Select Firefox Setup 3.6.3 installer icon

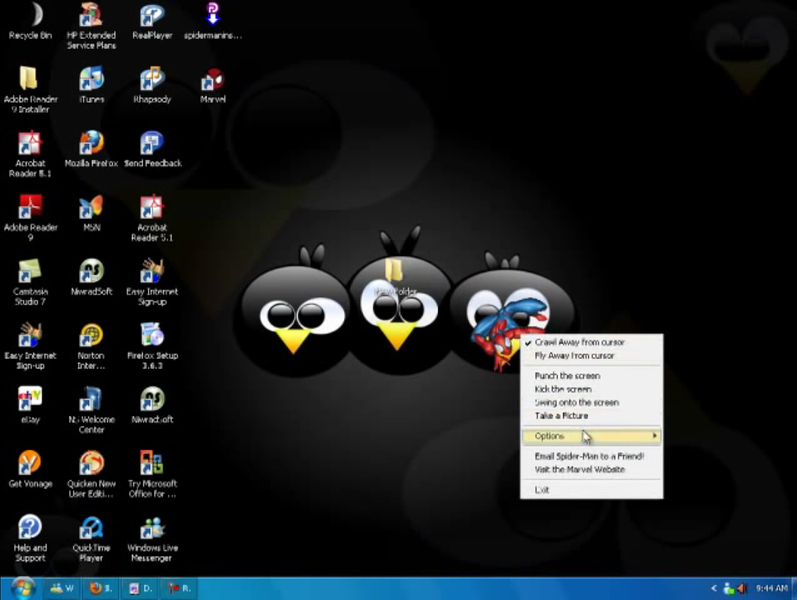(152, 345)
